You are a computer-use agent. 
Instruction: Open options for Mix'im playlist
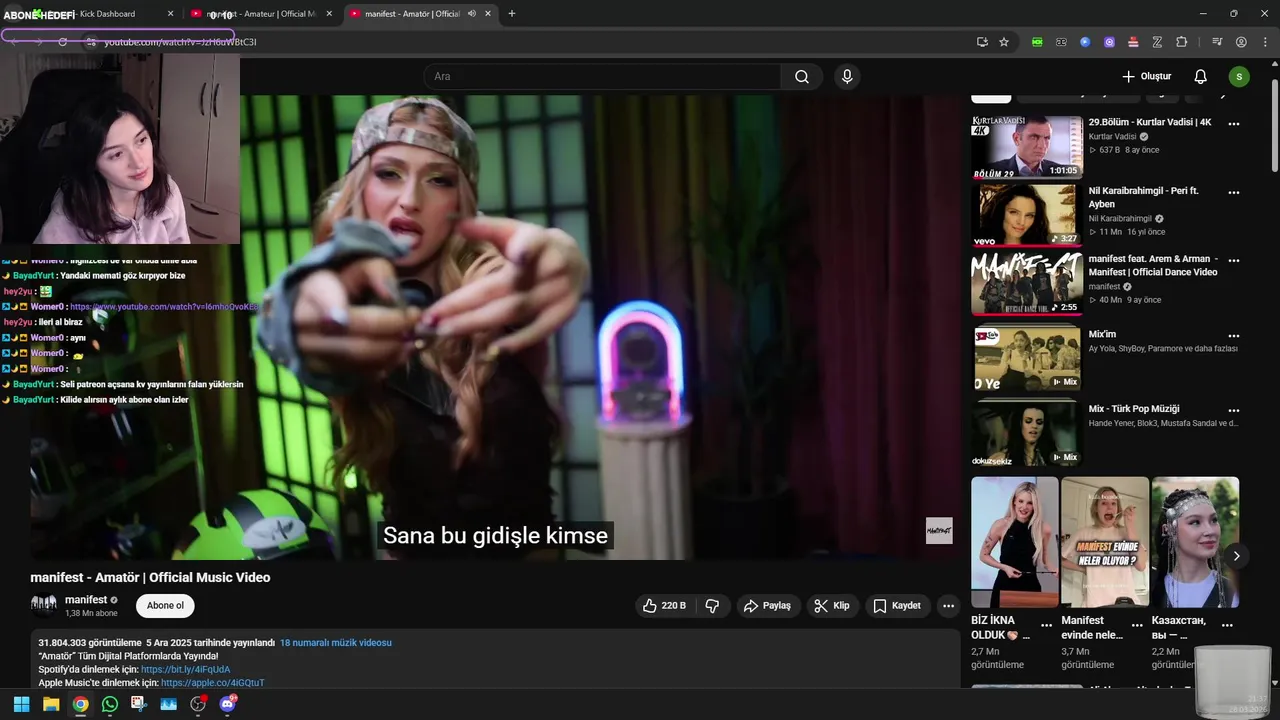1233,336
